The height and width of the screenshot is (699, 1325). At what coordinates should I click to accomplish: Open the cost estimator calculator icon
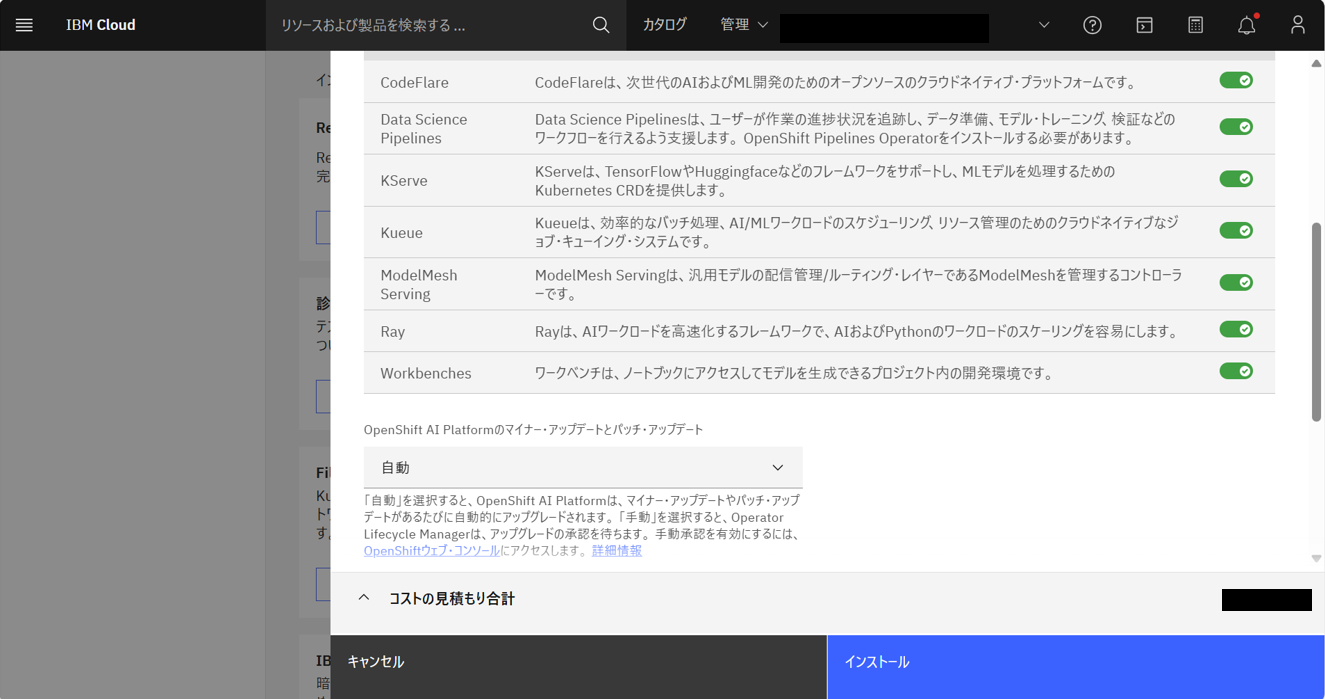coord(1195,25)
